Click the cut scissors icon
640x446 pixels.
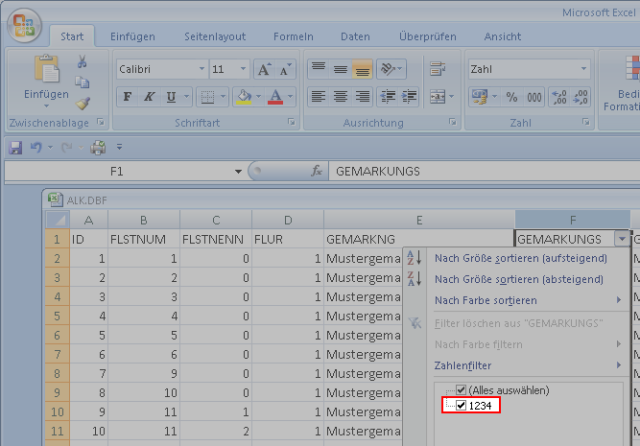(x=82, y=62)
